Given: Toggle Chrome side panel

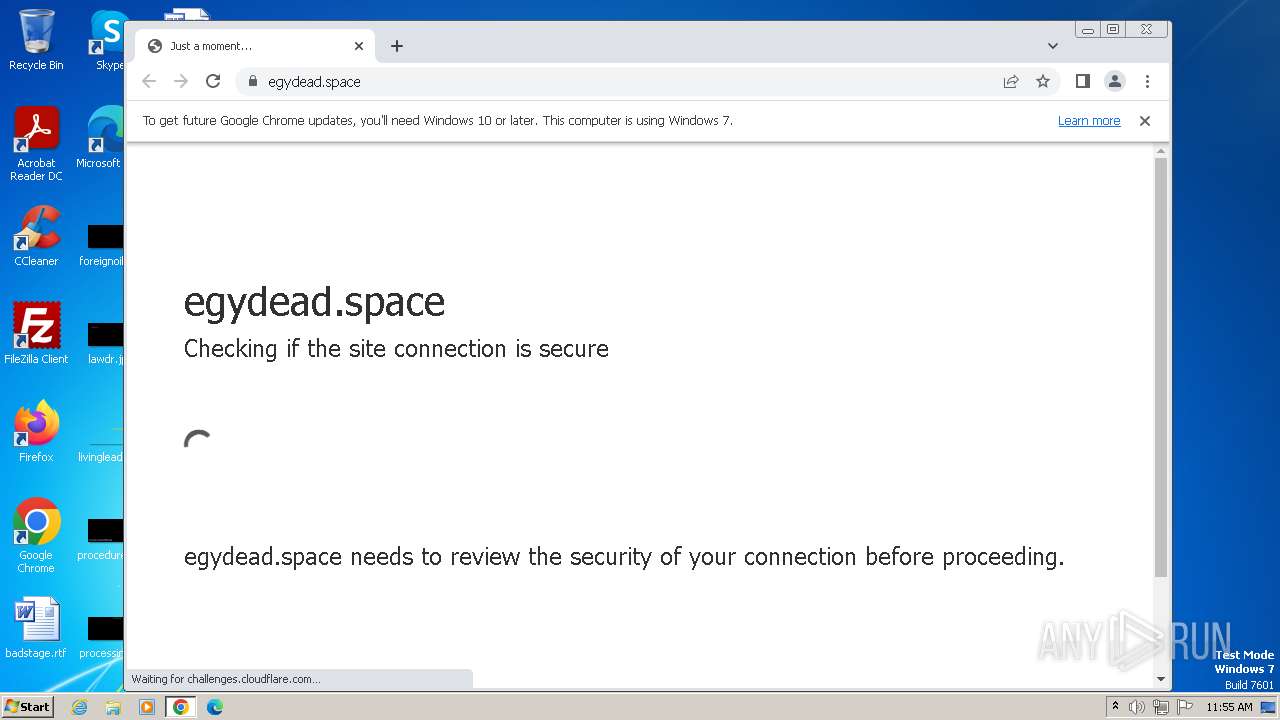Looking at the screenshot, I should [x=1082, y=82].
